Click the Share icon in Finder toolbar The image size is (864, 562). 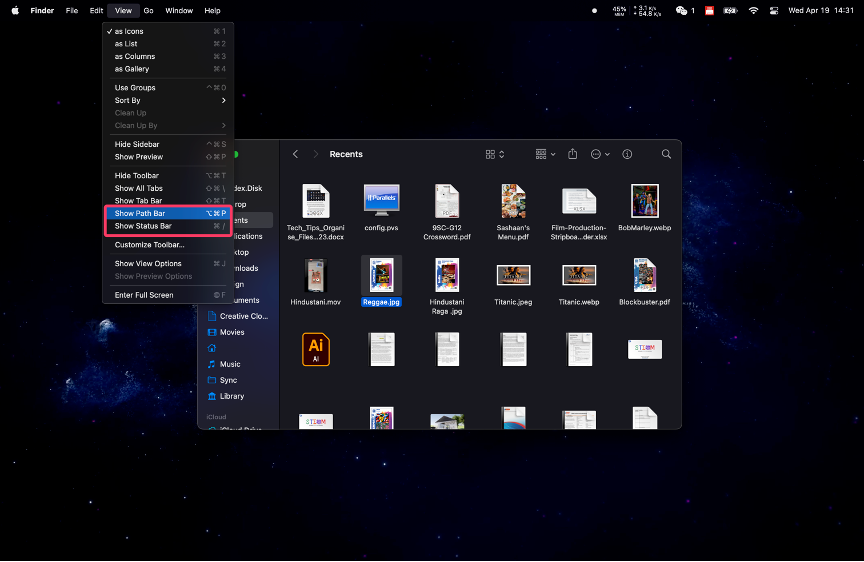pyautogui.click(x=573, y=154)
